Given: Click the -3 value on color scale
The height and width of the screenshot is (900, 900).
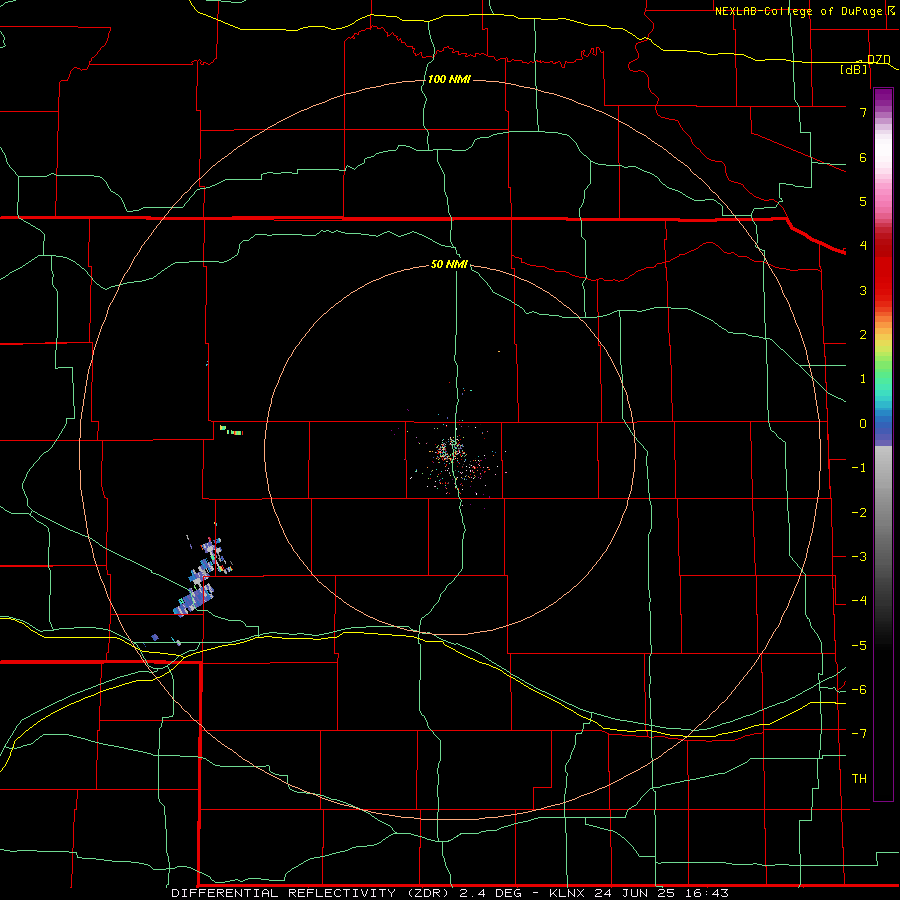Looking at the screenshot, I should (859, 557).
